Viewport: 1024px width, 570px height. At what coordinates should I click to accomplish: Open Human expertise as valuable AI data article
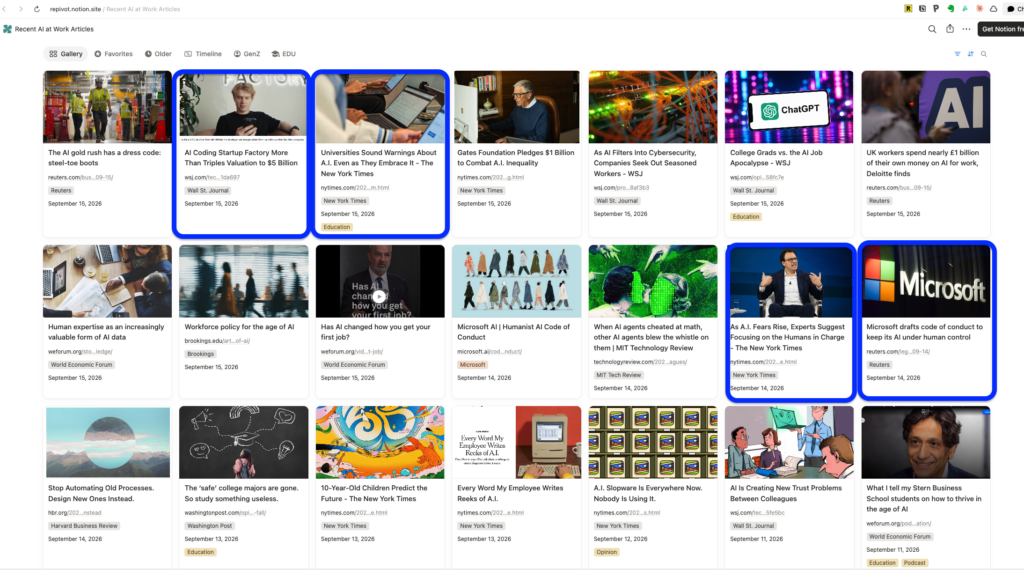(x=107, y=321)
